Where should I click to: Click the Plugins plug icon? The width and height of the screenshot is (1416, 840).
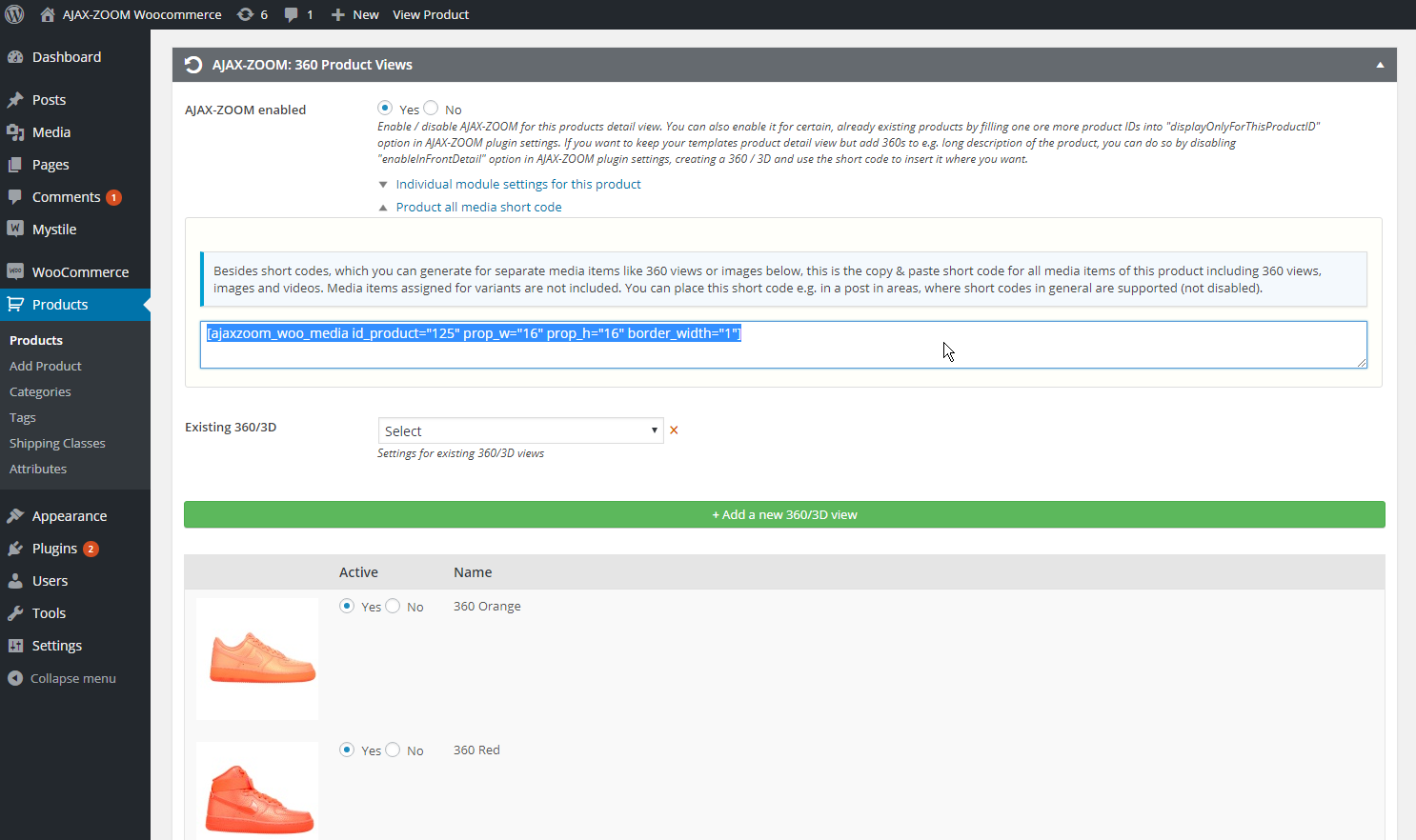coord(15,549)
